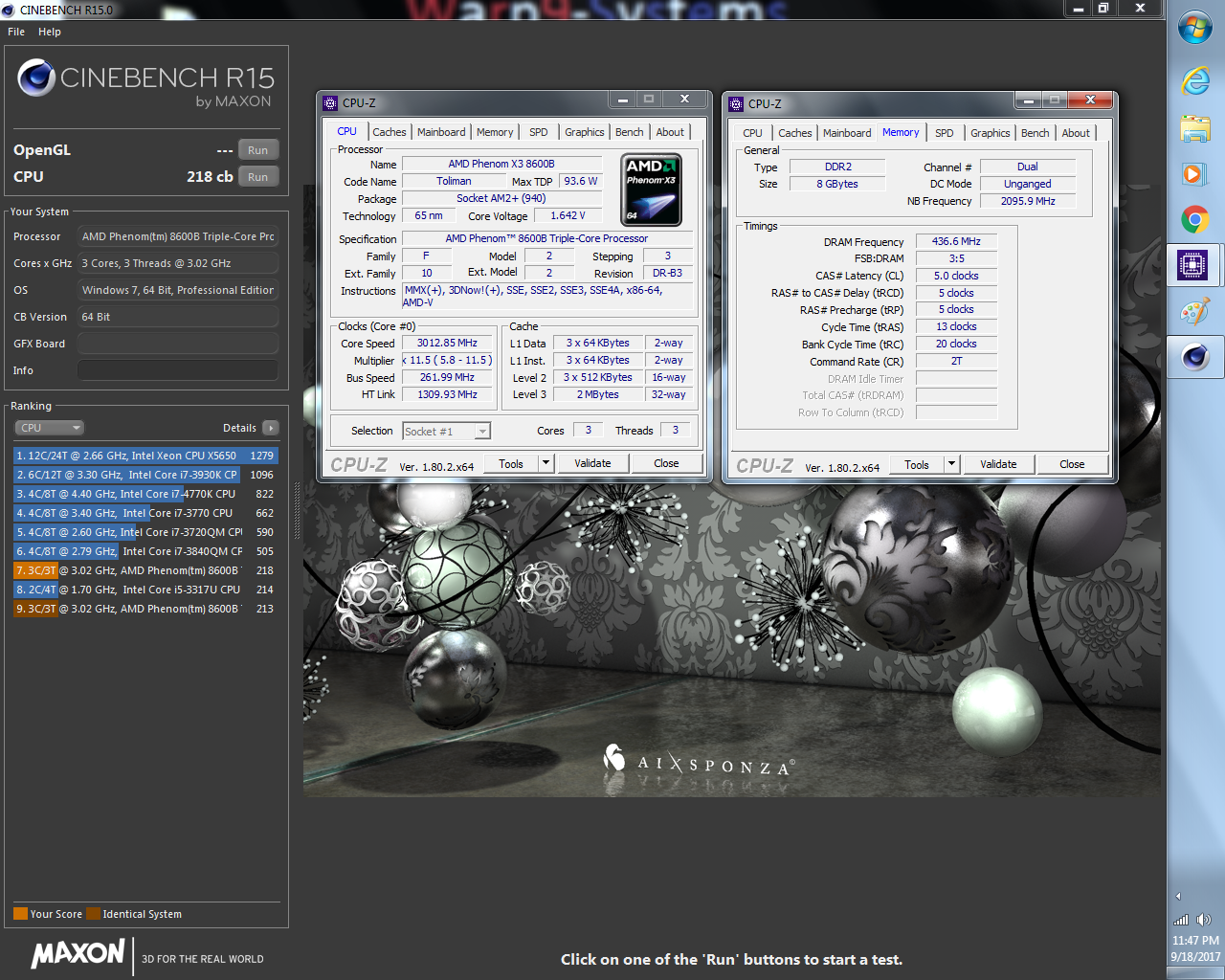Select the Cinebench taskbar icon
Viewport: 1225px width, 980px height.
point(1194,358)
